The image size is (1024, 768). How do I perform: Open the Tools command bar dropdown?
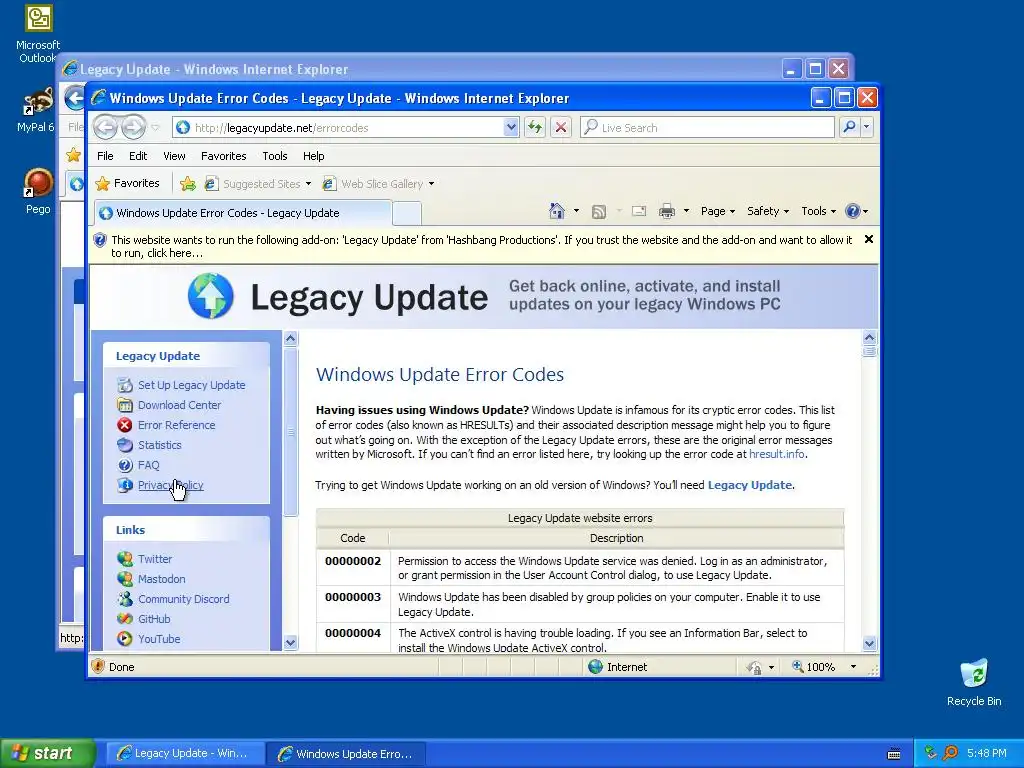[818, 211]
